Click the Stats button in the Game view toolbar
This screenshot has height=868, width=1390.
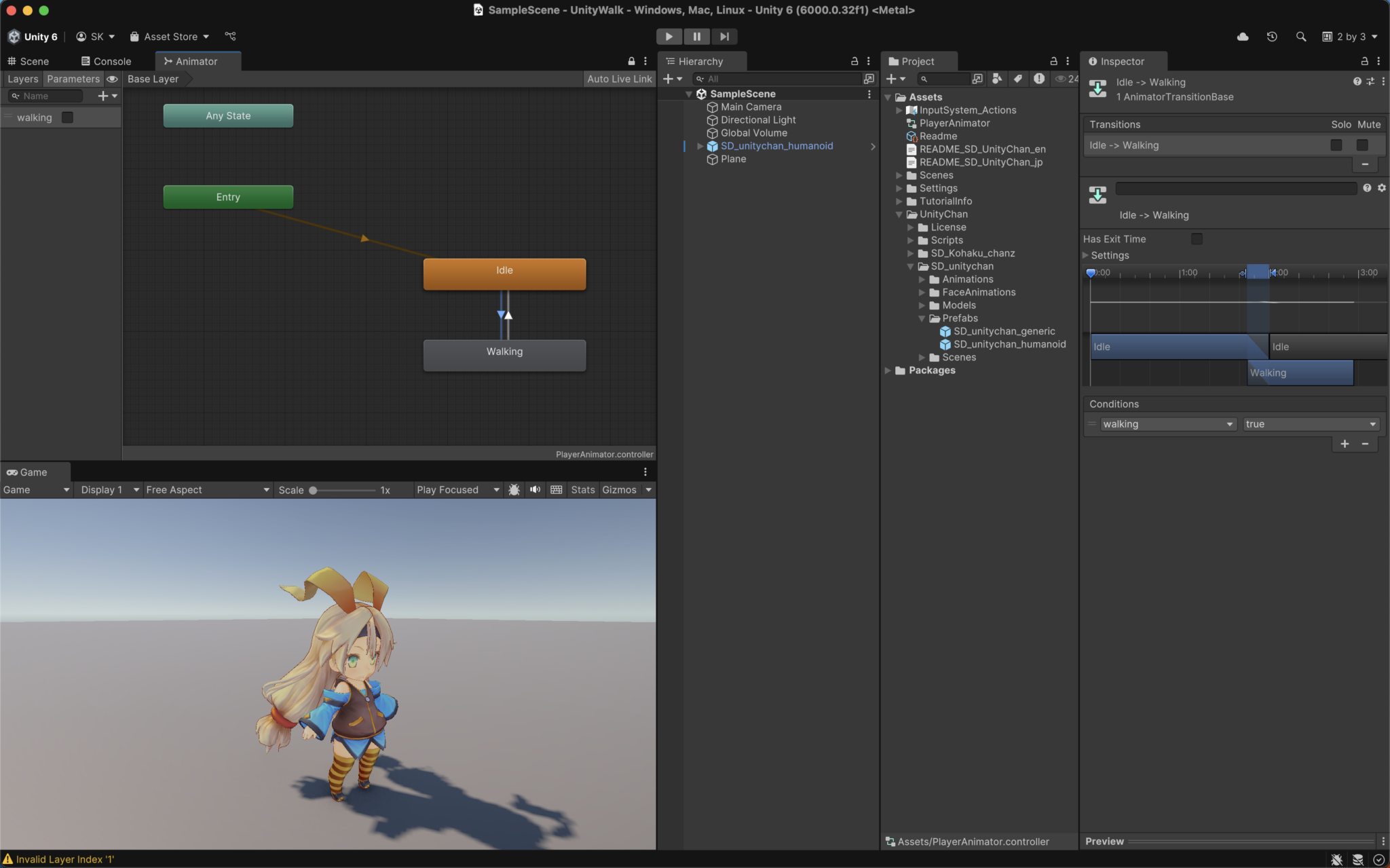[x=582, y=489]
